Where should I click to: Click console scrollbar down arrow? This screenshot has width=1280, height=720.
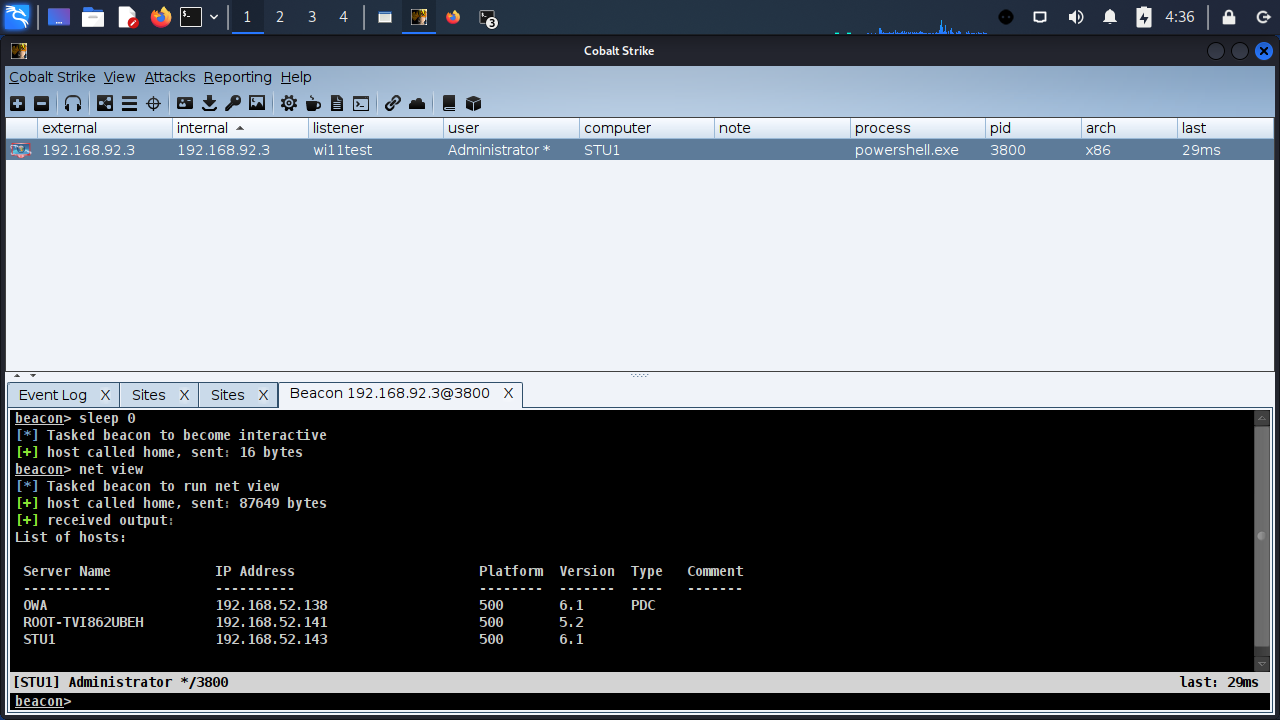pos(1262,664)
